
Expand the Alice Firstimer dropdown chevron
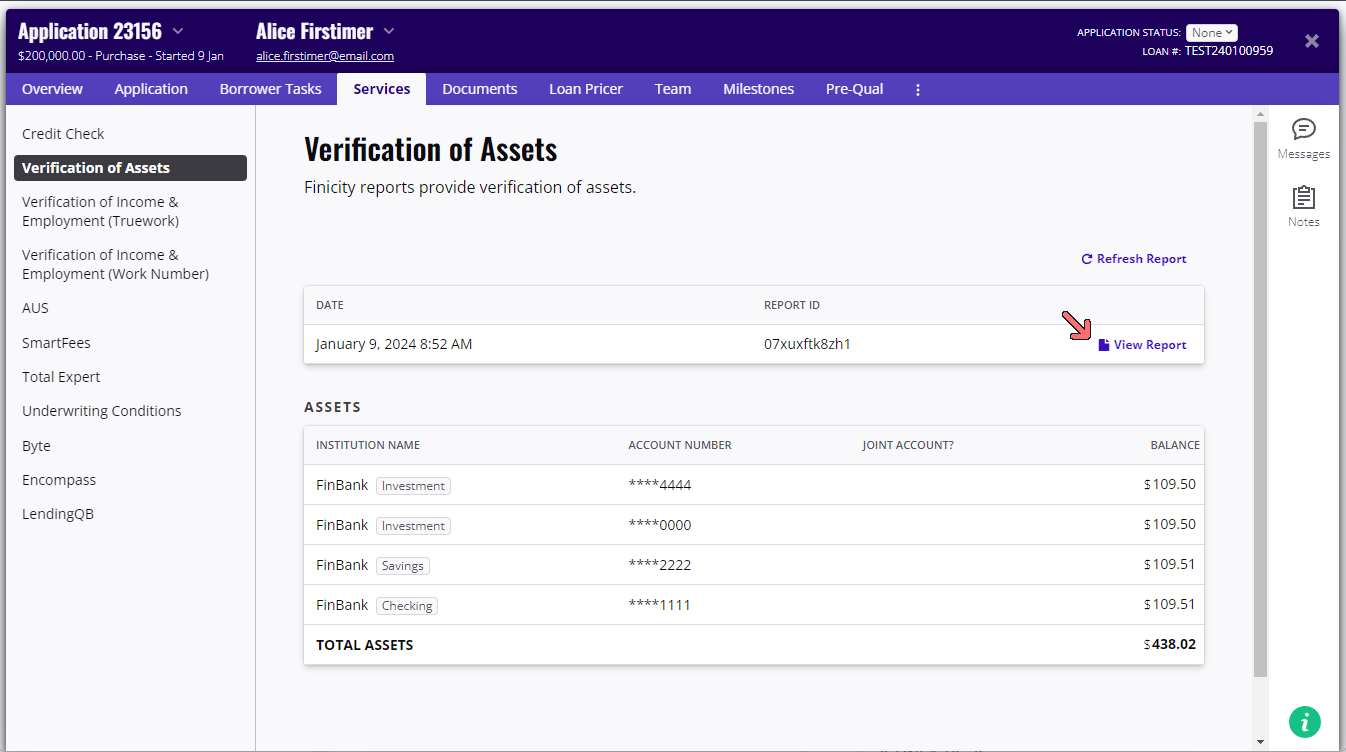coord(389,31)
